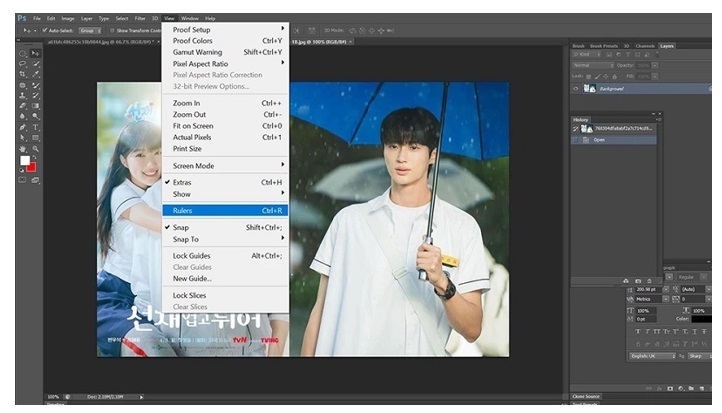Click the history panel camera snapshot icon

(639, 281)
